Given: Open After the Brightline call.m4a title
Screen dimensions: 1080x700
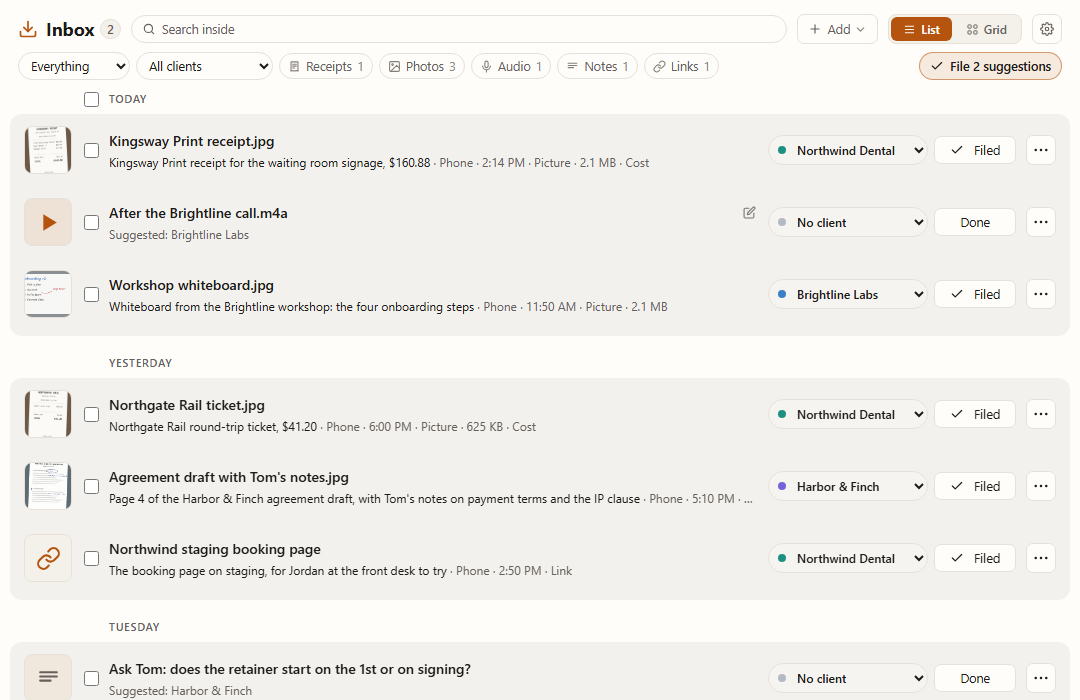Looking at the screenshot, I should (198, 214).
